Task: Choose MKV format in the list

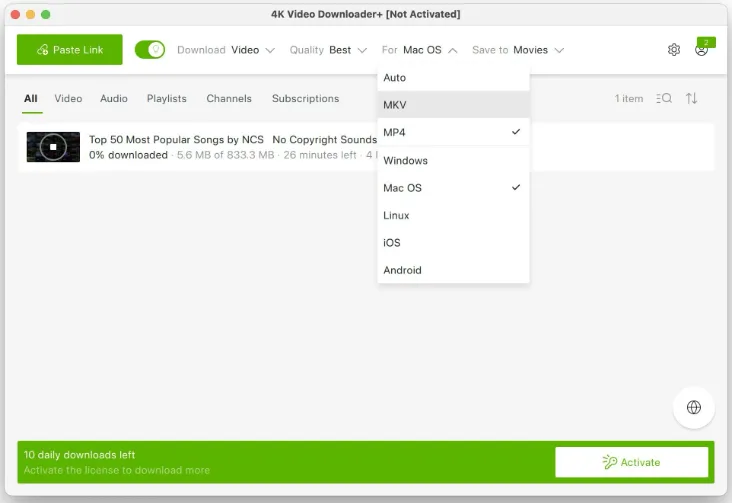Action: point(453,105)
